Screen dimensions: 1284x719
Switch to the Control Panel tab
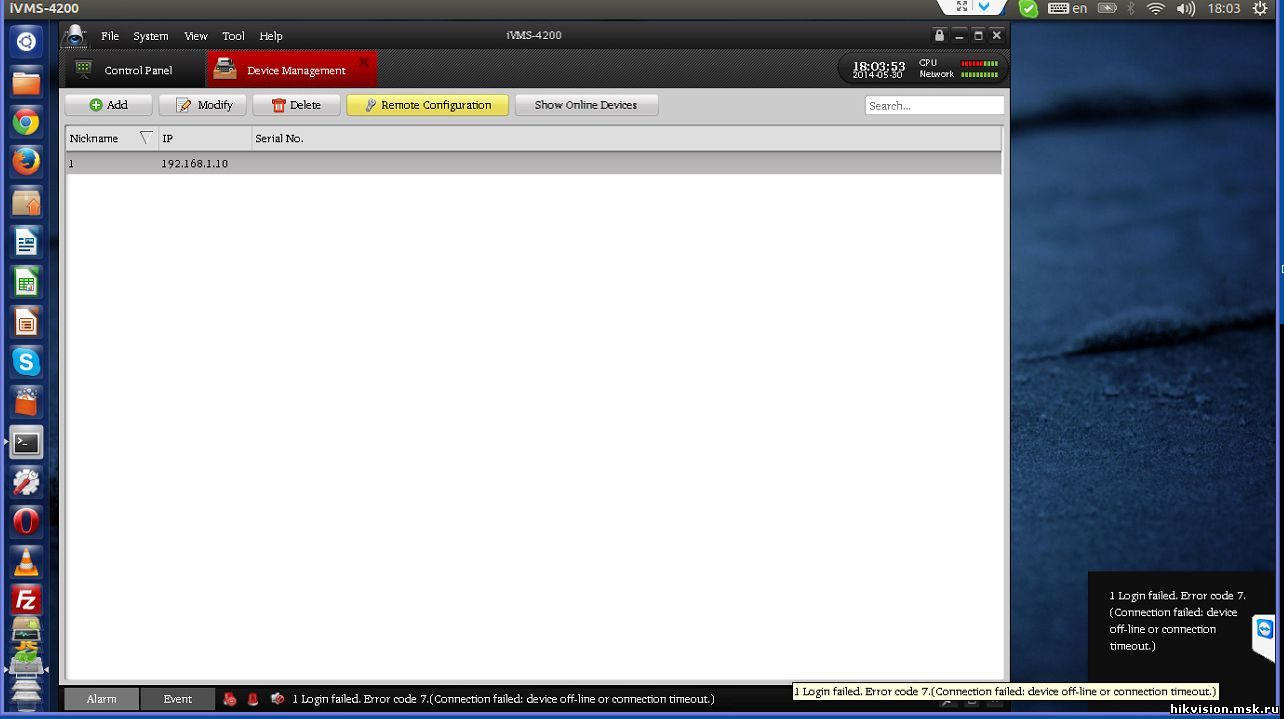point(135,70)
